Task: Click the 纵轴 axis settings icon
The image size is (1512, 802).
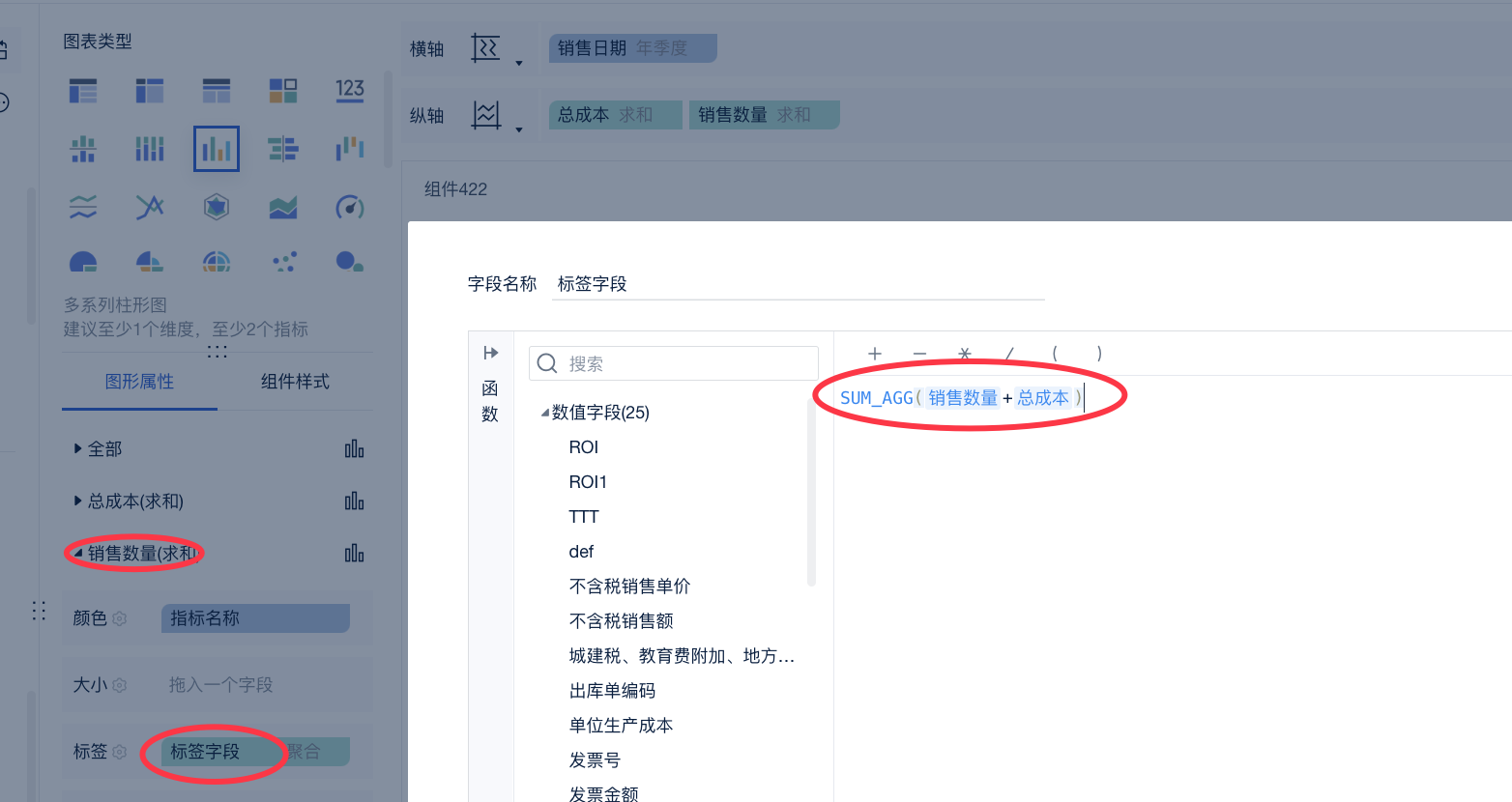Action: [486, 115]
